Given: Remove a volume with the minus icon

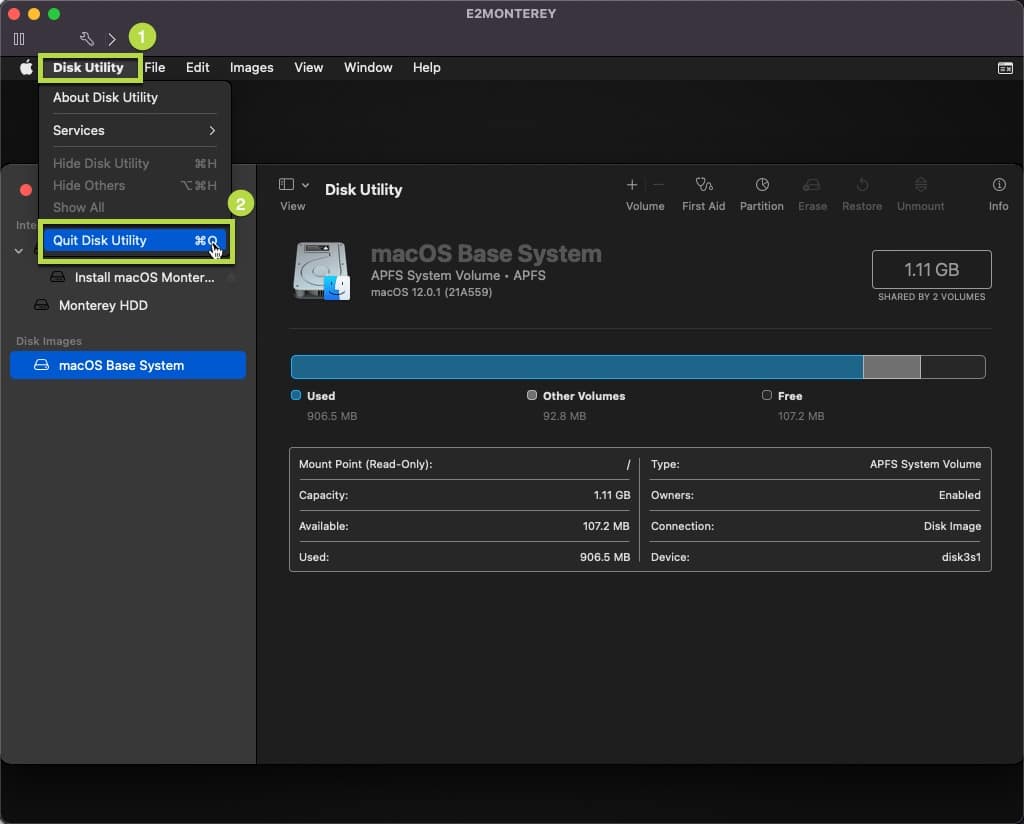Looking at the screenshot, I should point(658,185).
